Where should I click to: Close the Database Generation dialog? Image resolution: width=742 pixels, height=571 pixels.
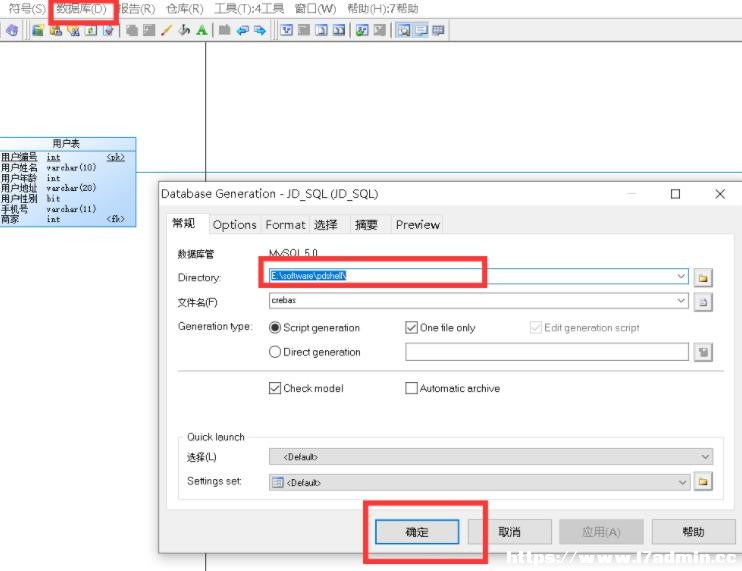[x=720, y=194]
